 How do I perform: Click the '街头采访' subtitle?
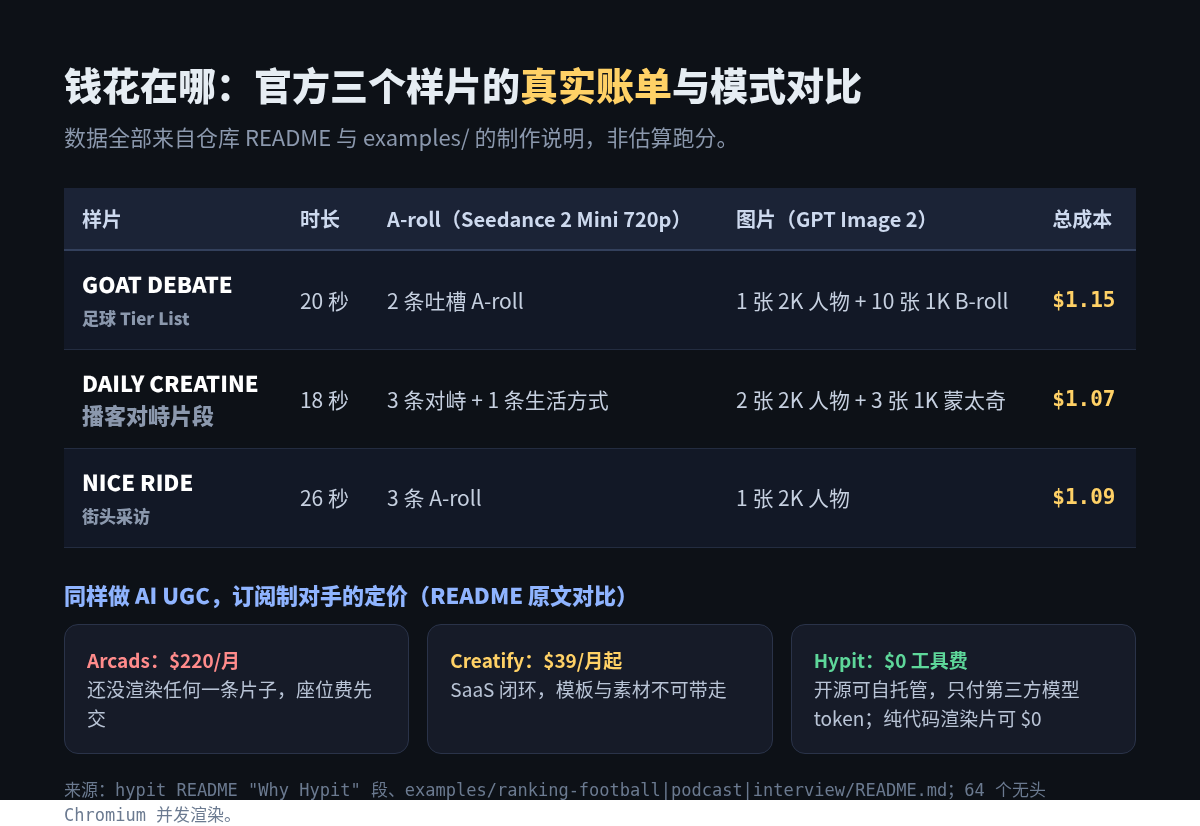[116, 517]
